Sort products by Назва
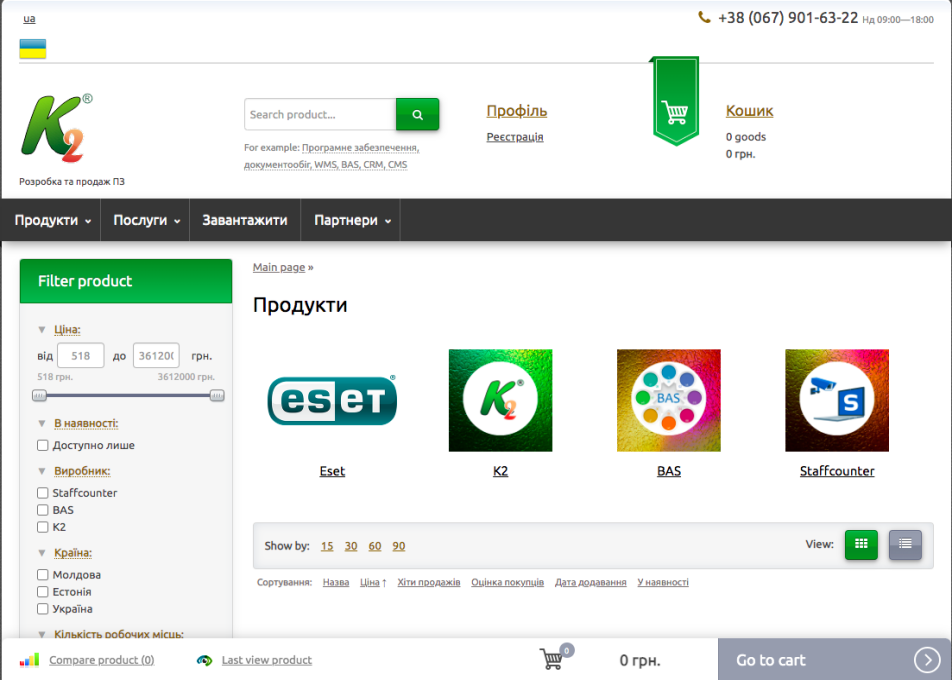952x680 pixels. tap(336, 582)
